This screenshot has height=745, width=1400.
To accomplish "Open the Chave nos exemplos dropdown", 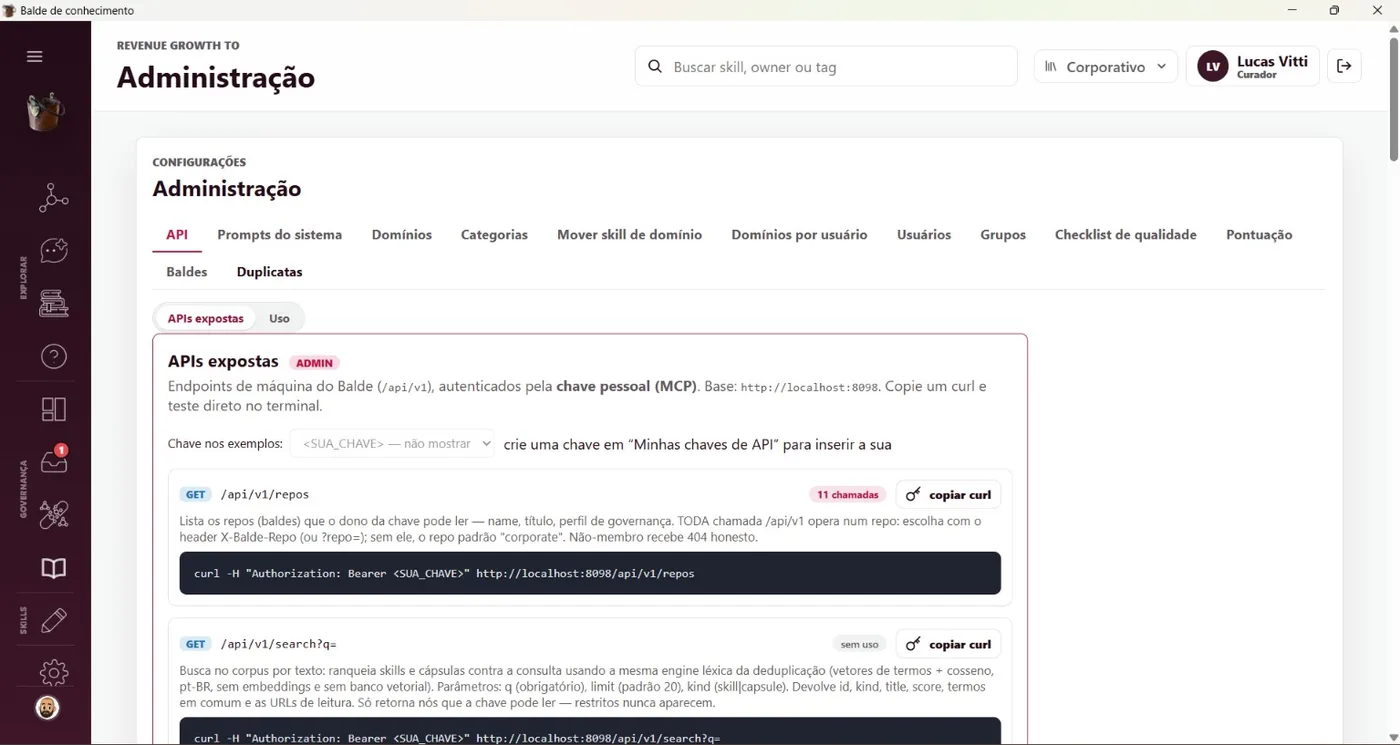I will coord(392,444).
